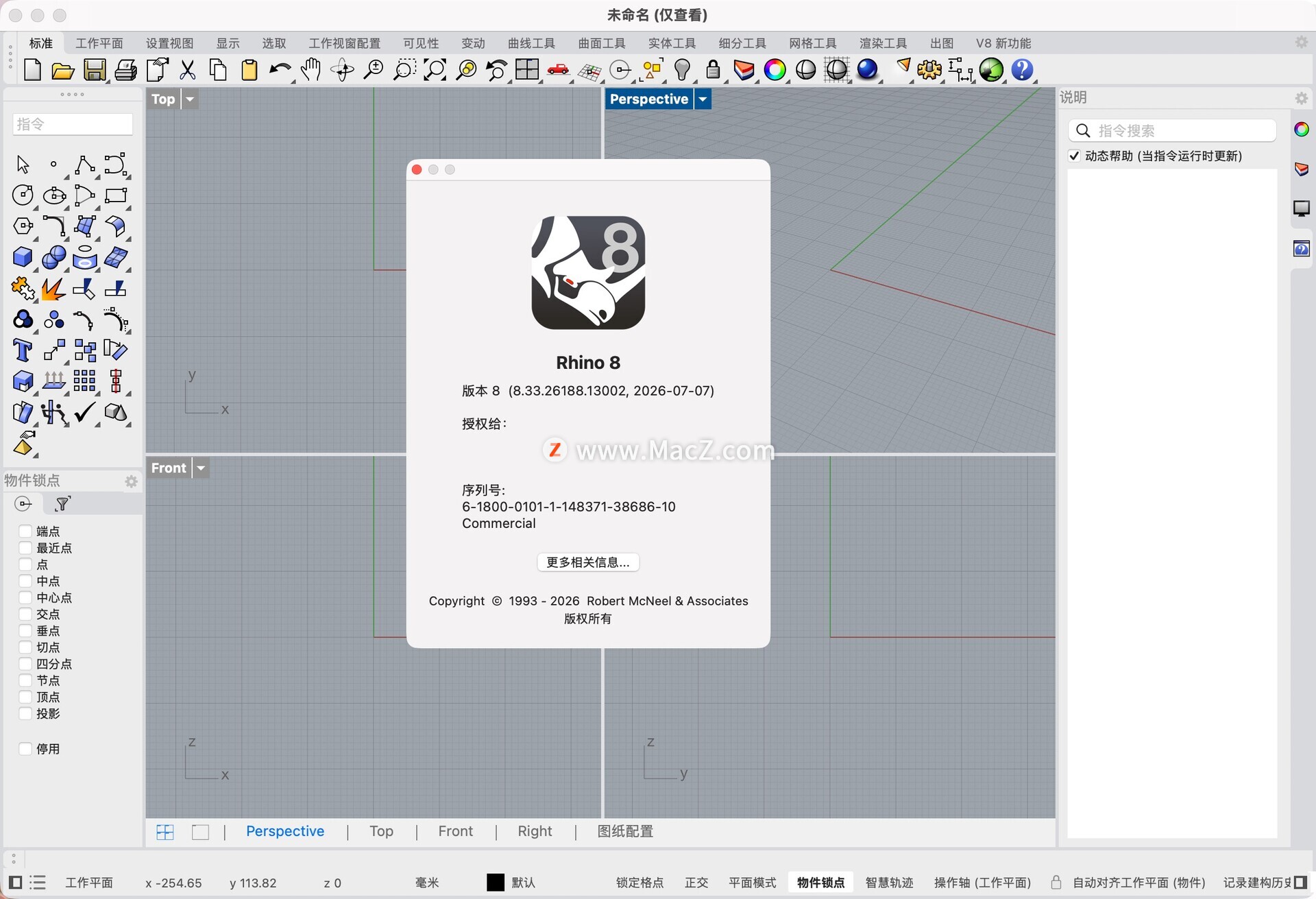Open the Perspective viewport dropdown arrow
Image resolution: width=1316 pixels, height=899 pixels.
[x=703, y=99]
